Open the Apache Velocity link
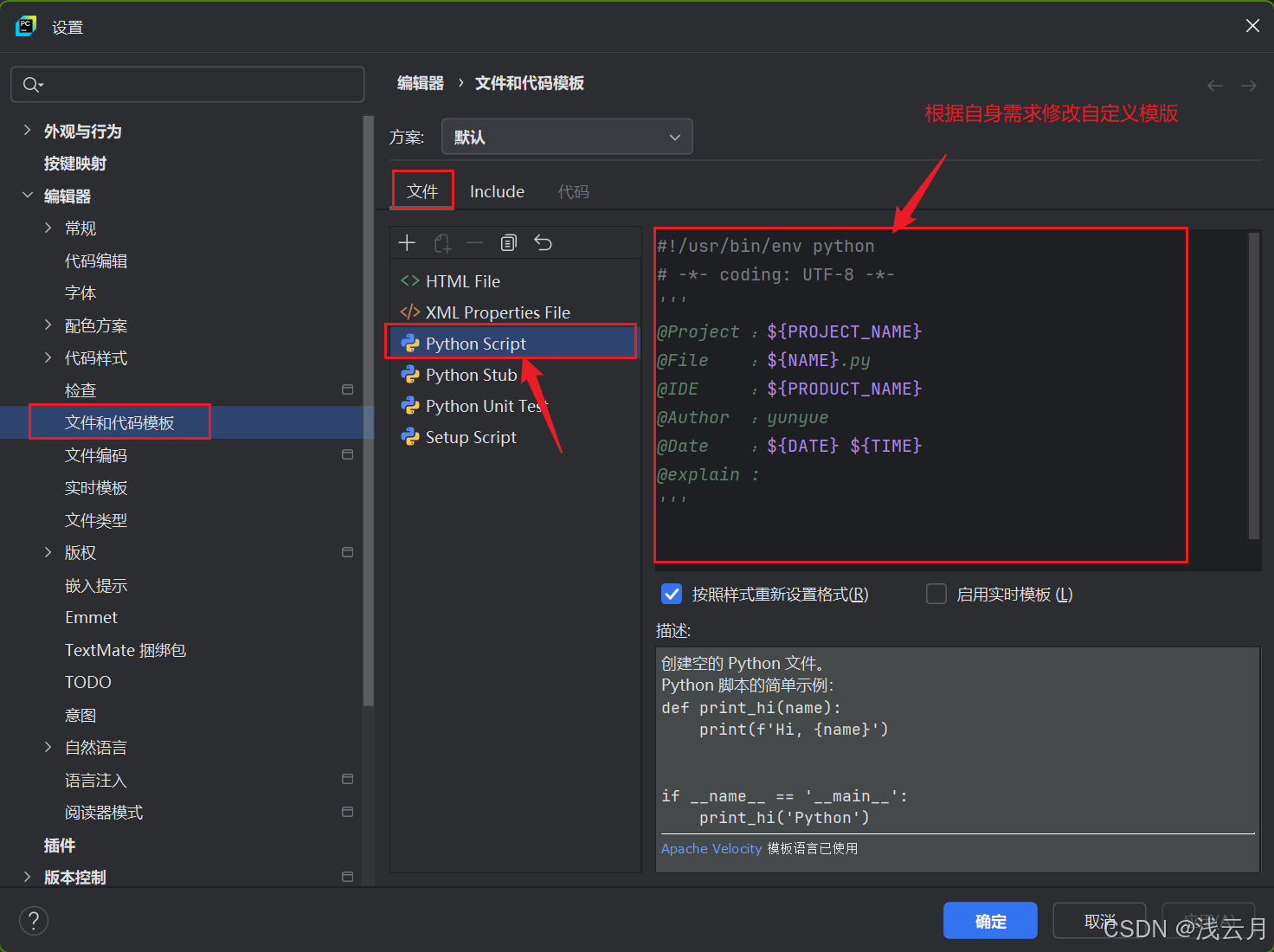Viewport: 1274px width, 952px height. [x=711, y=849]
